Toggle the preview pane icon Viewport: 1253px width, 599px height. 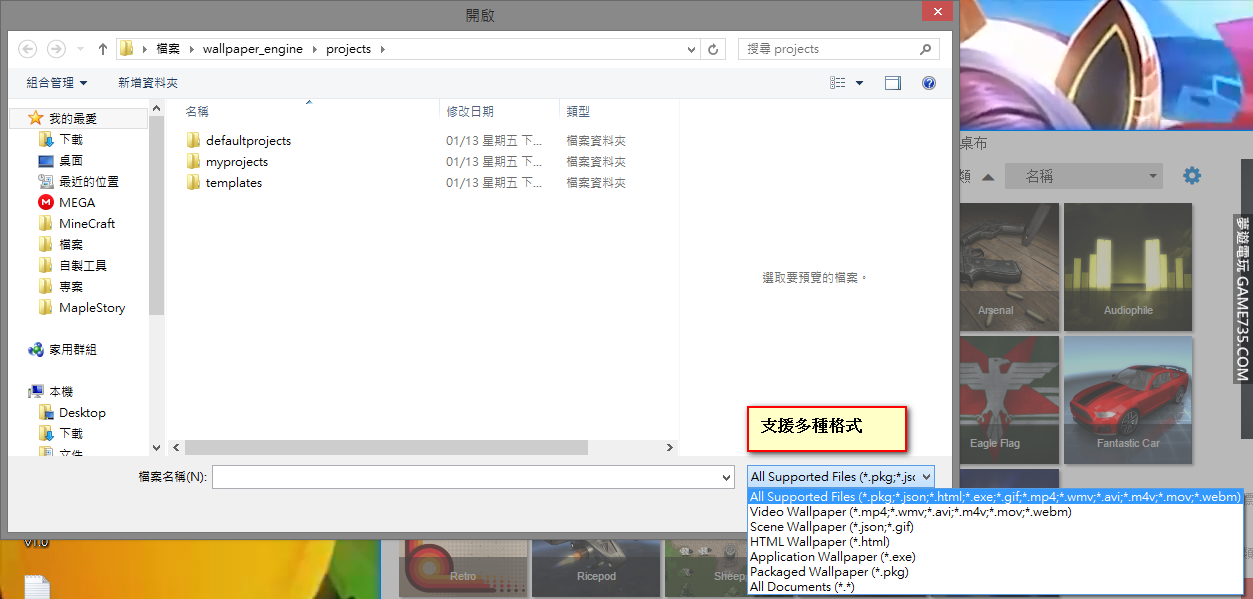(892, 83)
